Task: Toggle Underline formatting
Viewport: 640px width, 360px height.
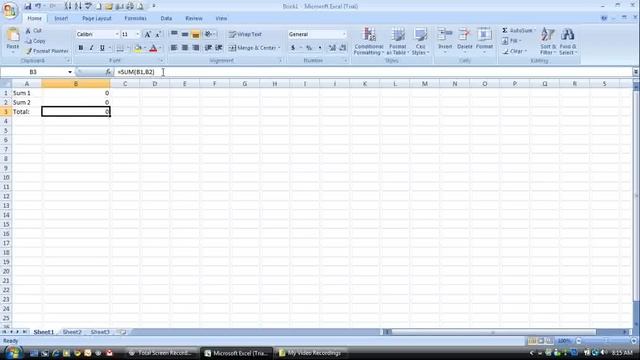Action: [x=102, y=48]
